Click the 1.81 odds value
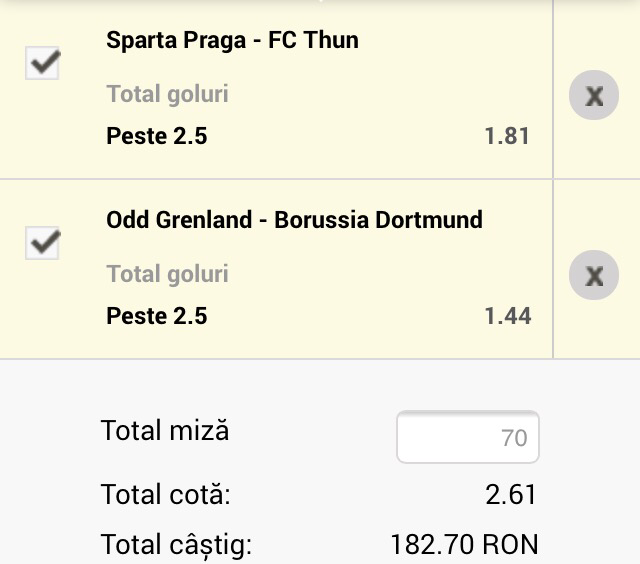 point(507,136)
